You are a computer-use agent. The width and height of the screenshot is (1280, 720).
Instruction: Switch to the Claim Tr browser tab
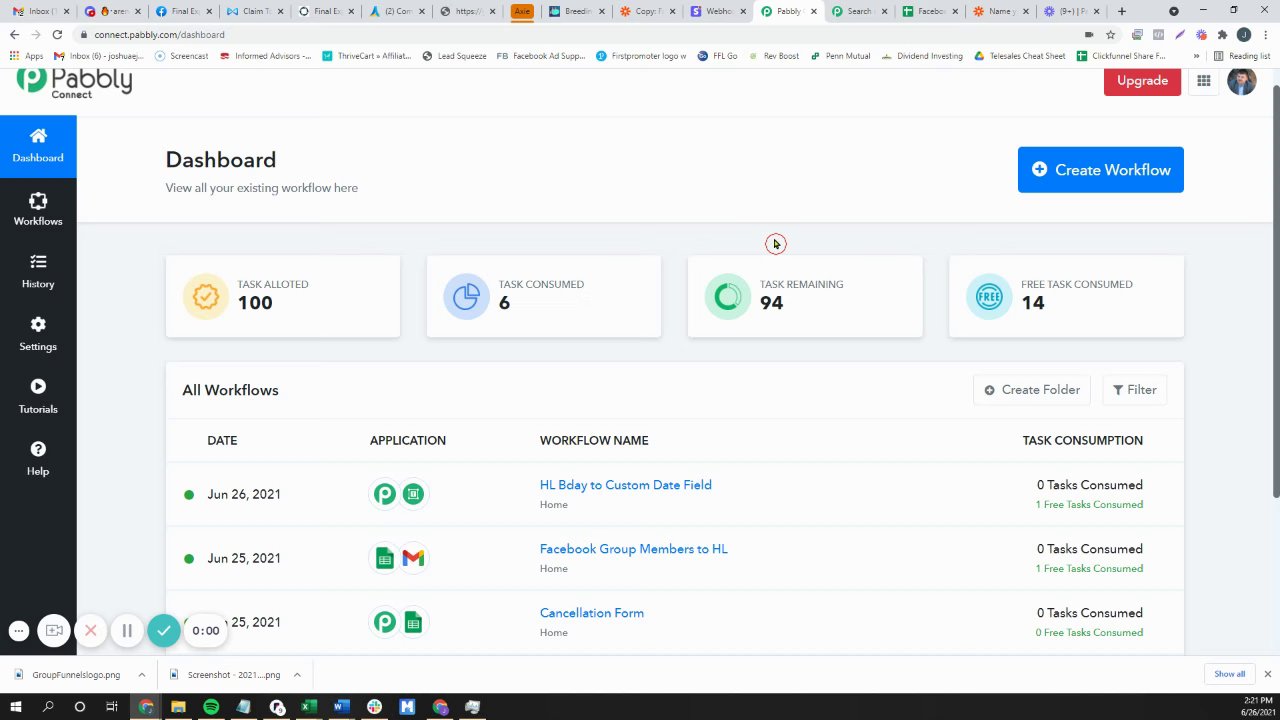click(253, 11)
